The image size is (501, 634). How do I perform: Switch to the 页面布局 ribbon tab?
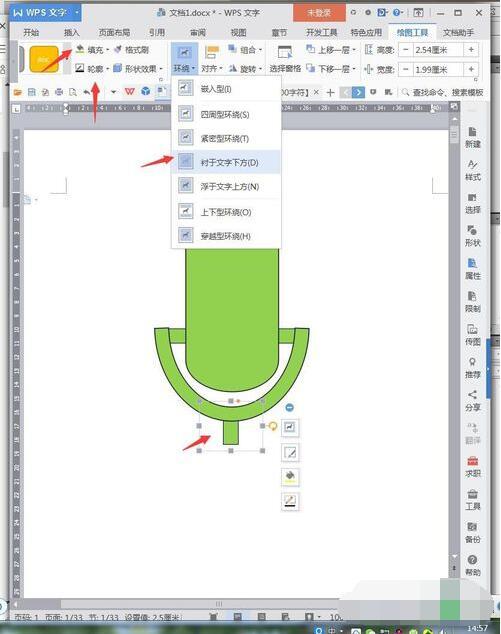(114, 32)
